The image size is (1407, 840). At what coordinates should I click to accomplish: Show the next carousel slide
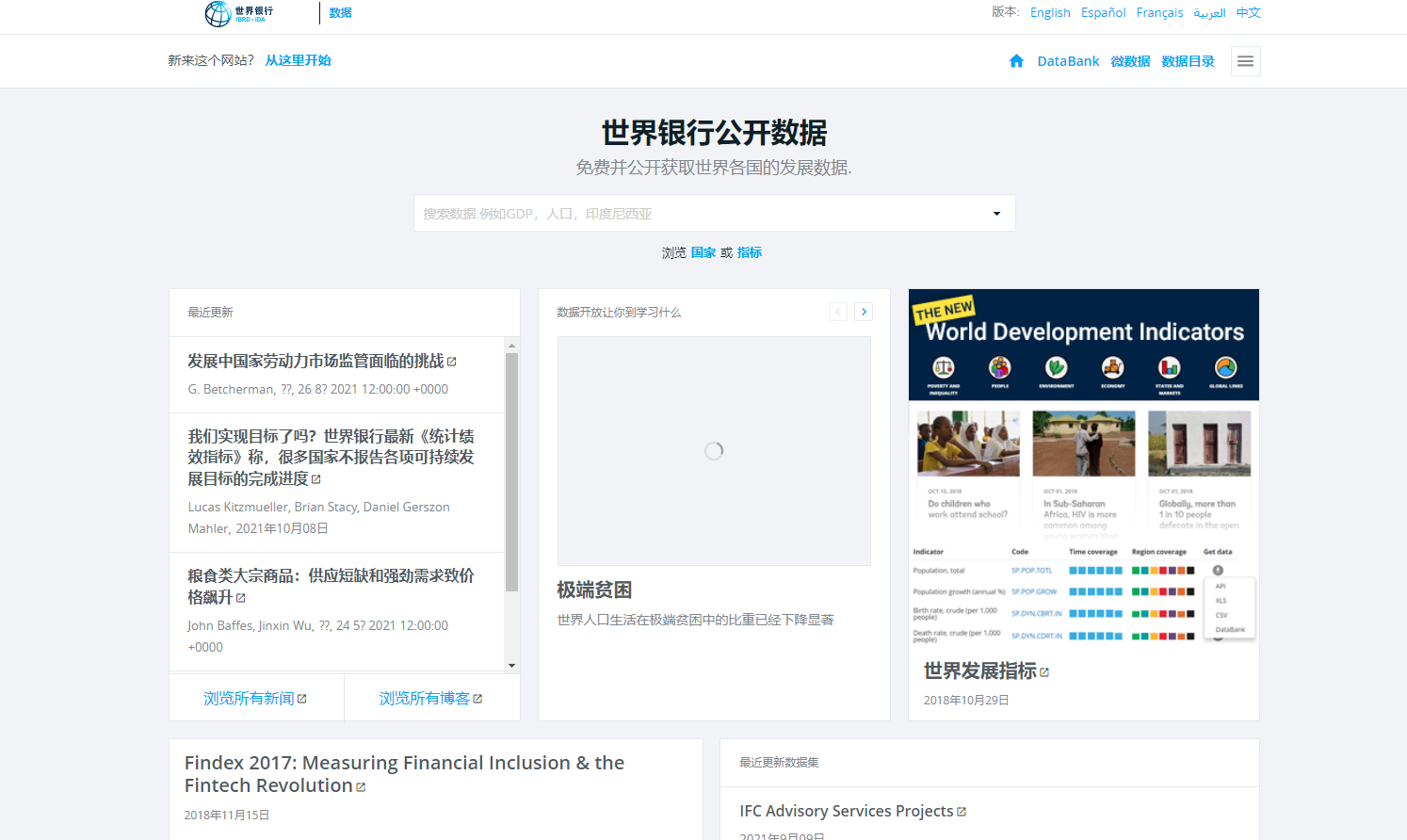[x=864, y=312]
